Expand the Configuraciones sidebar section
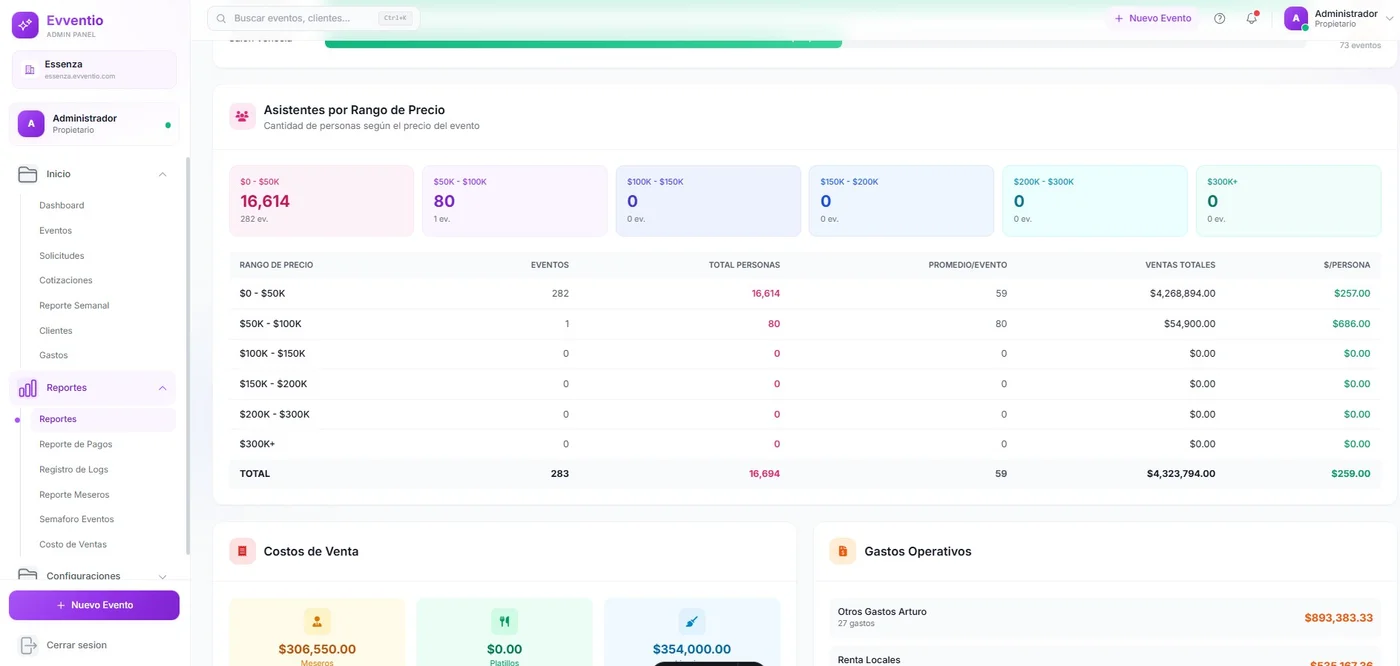Screen dimensions: 1400x666 click(162, 576)
